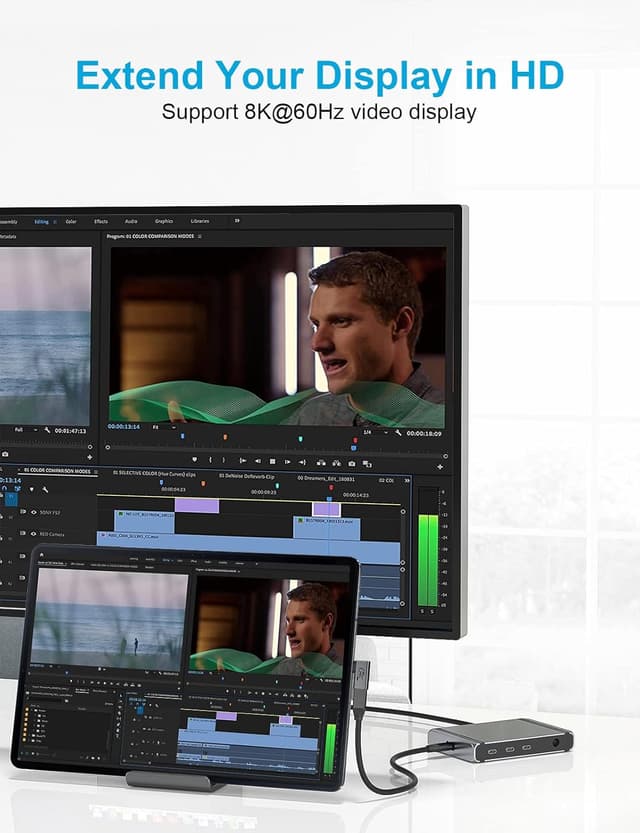Toggle visibility eye for SONY FS7 track
640x833 pixels.
[x=33, y=511]
